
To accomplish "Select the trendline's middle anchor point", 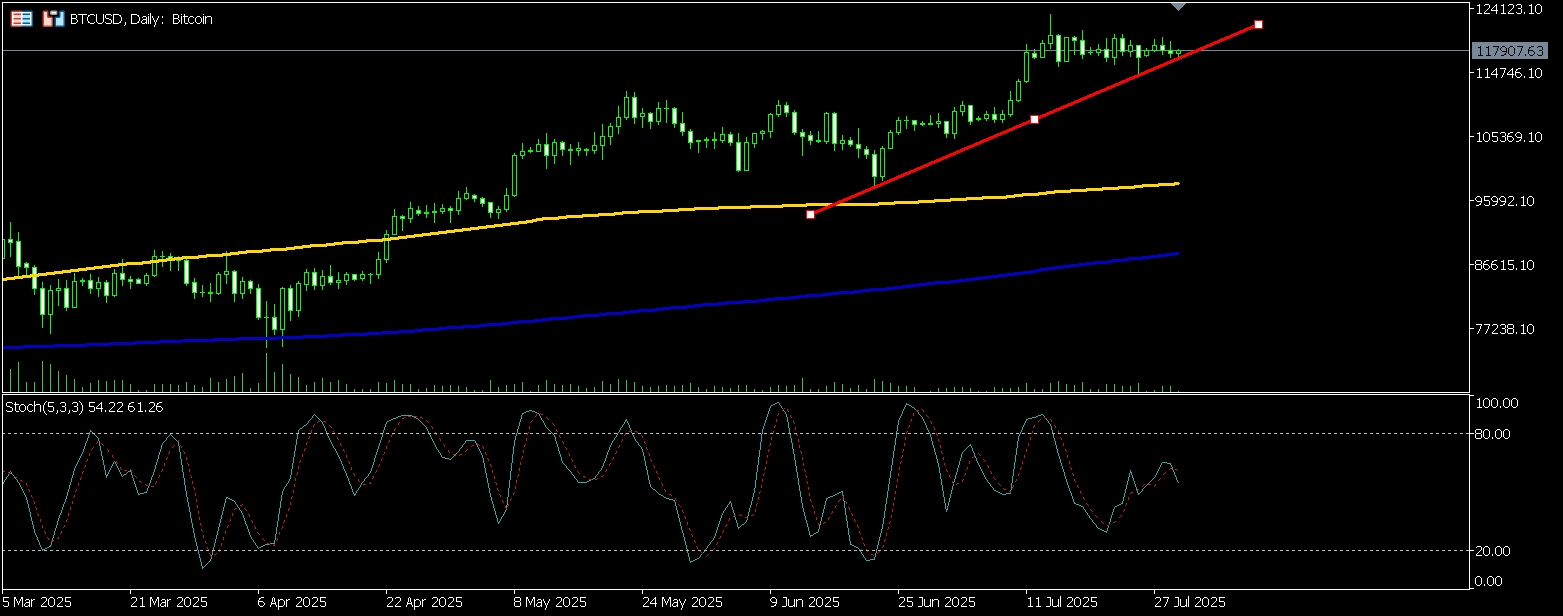I will pos(1034,119).
